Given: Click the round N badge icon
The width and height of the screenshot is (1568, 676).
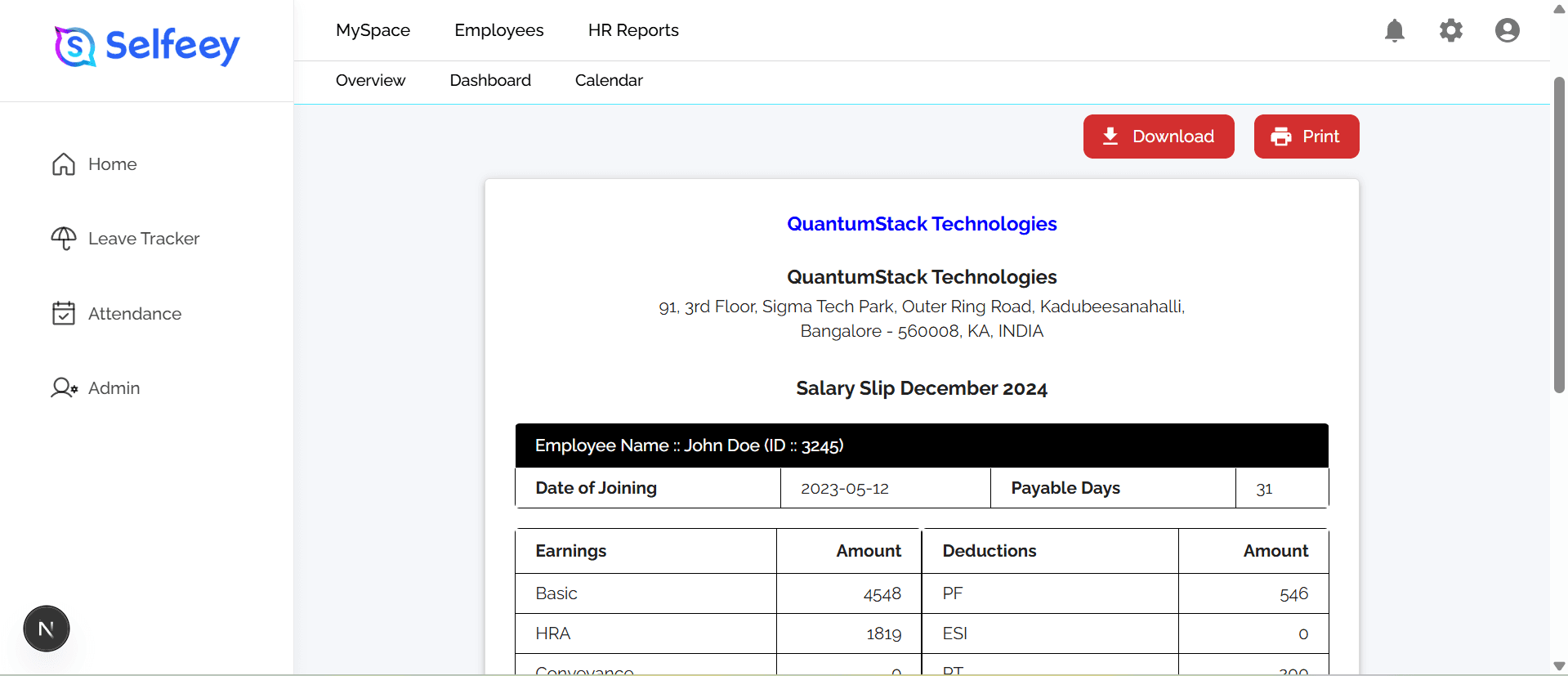Looking at the screenshot, I should (47, 629).
